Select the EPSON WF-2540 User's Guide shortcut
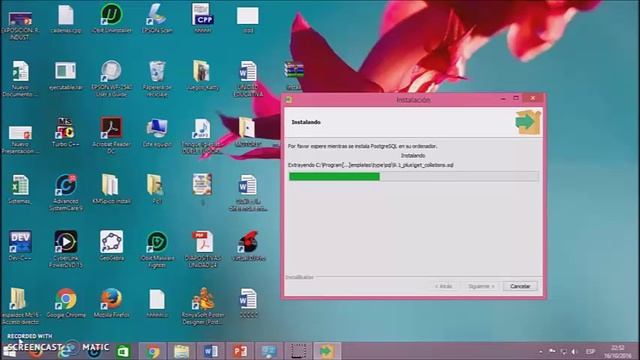 coord(111,79)
